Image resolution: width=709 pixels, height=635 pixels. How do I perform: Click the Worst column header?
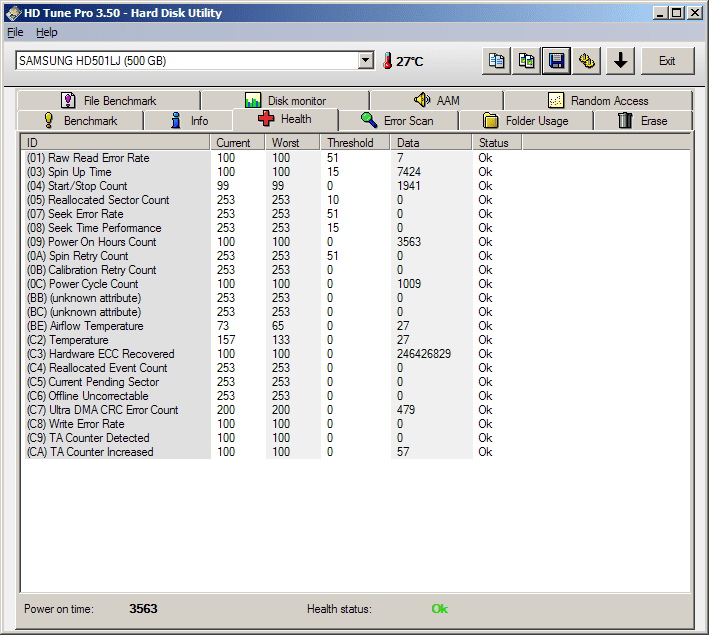(x=293, y=143)
